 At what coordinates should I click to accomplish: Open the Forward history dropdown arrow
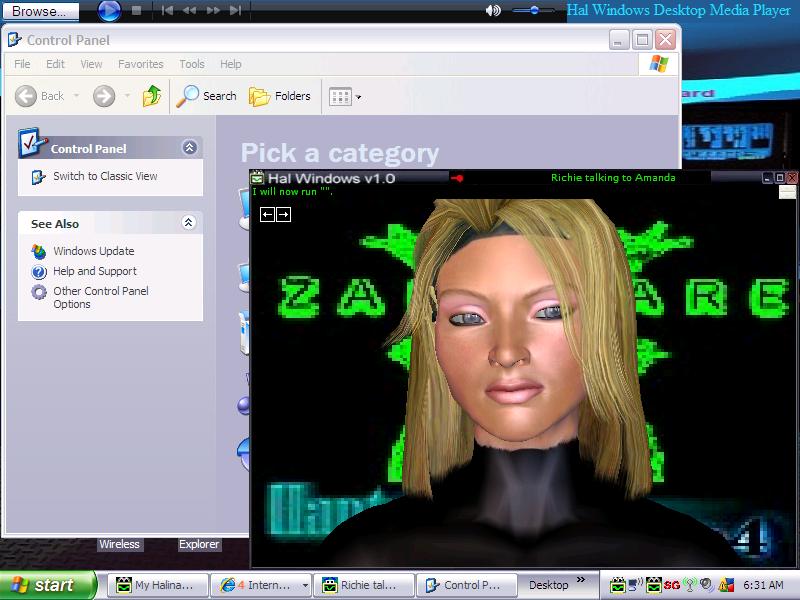(128, 96)
